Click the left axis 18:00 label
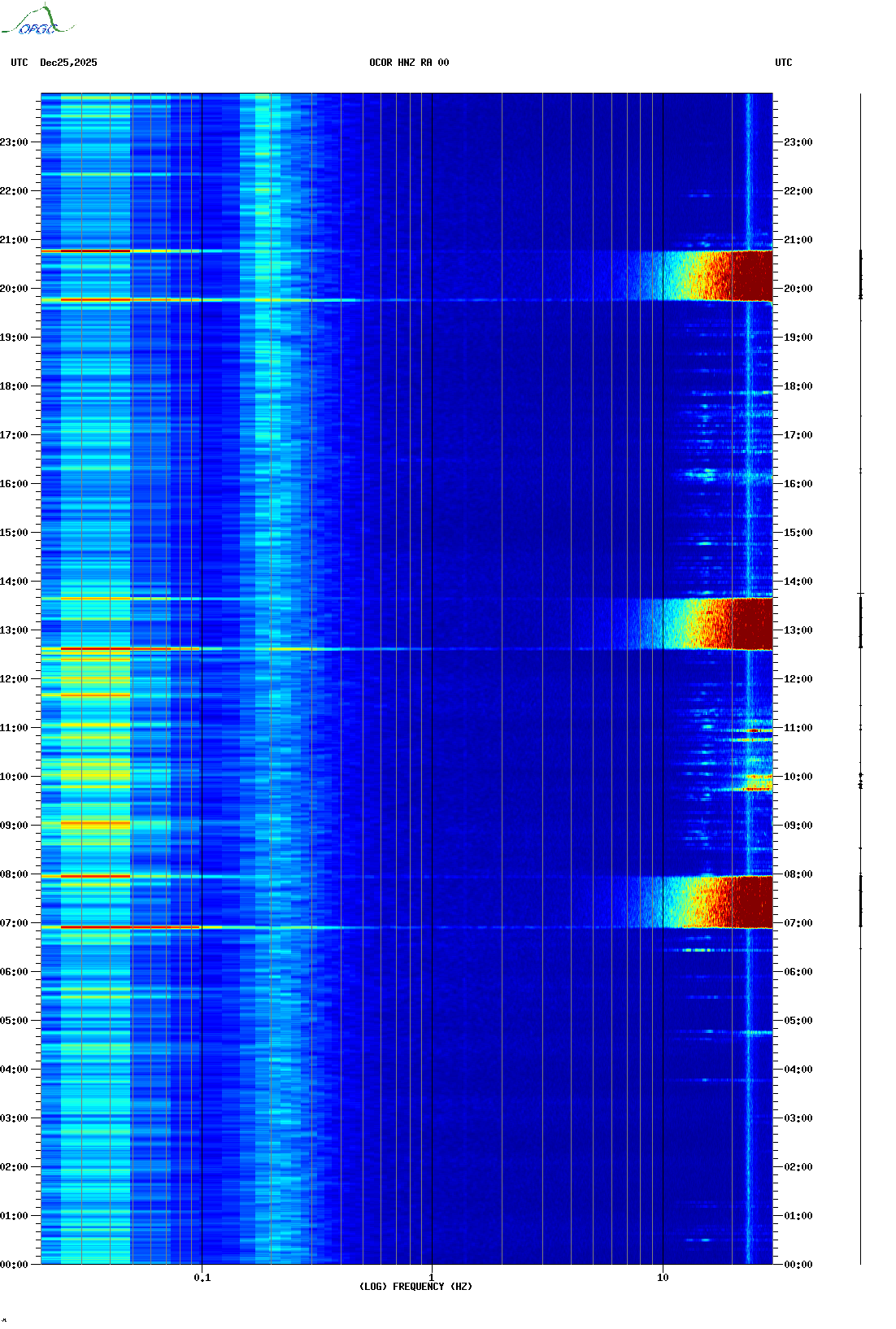 pyautogui.click(x=14, y=386)
